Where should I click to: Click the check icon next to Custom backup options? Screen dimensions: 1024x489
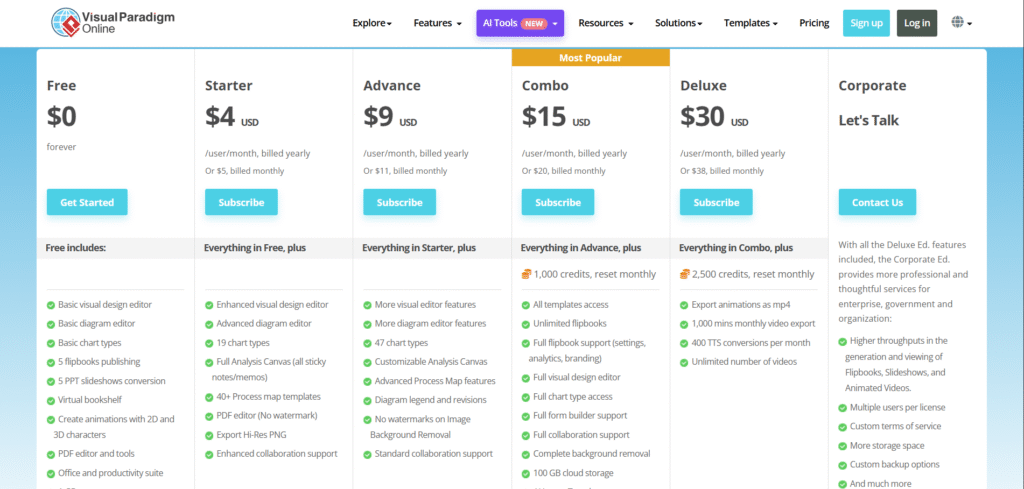(x=842, y=465)
